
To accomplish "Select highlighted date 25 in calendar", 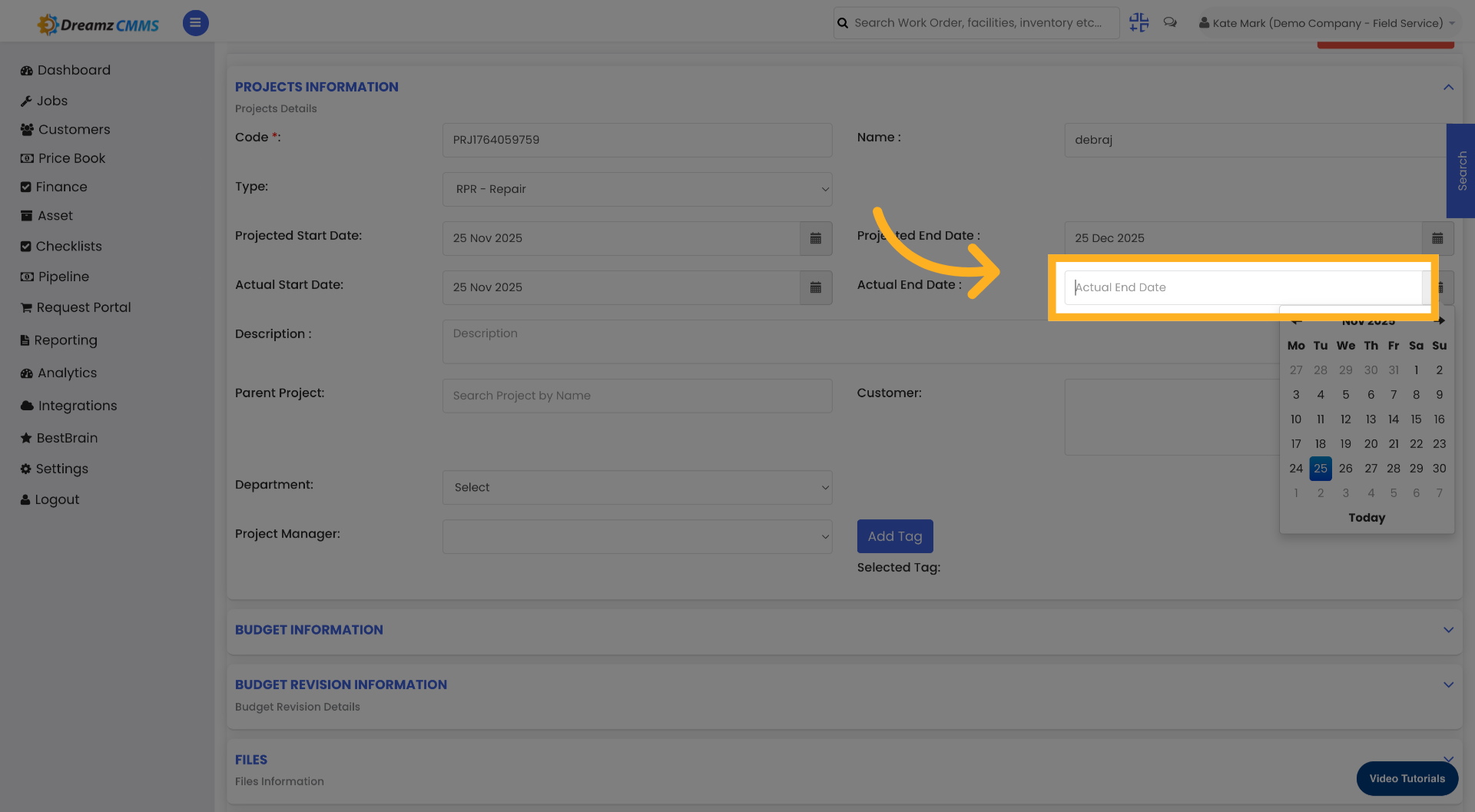I will (x=1320, y=468).
